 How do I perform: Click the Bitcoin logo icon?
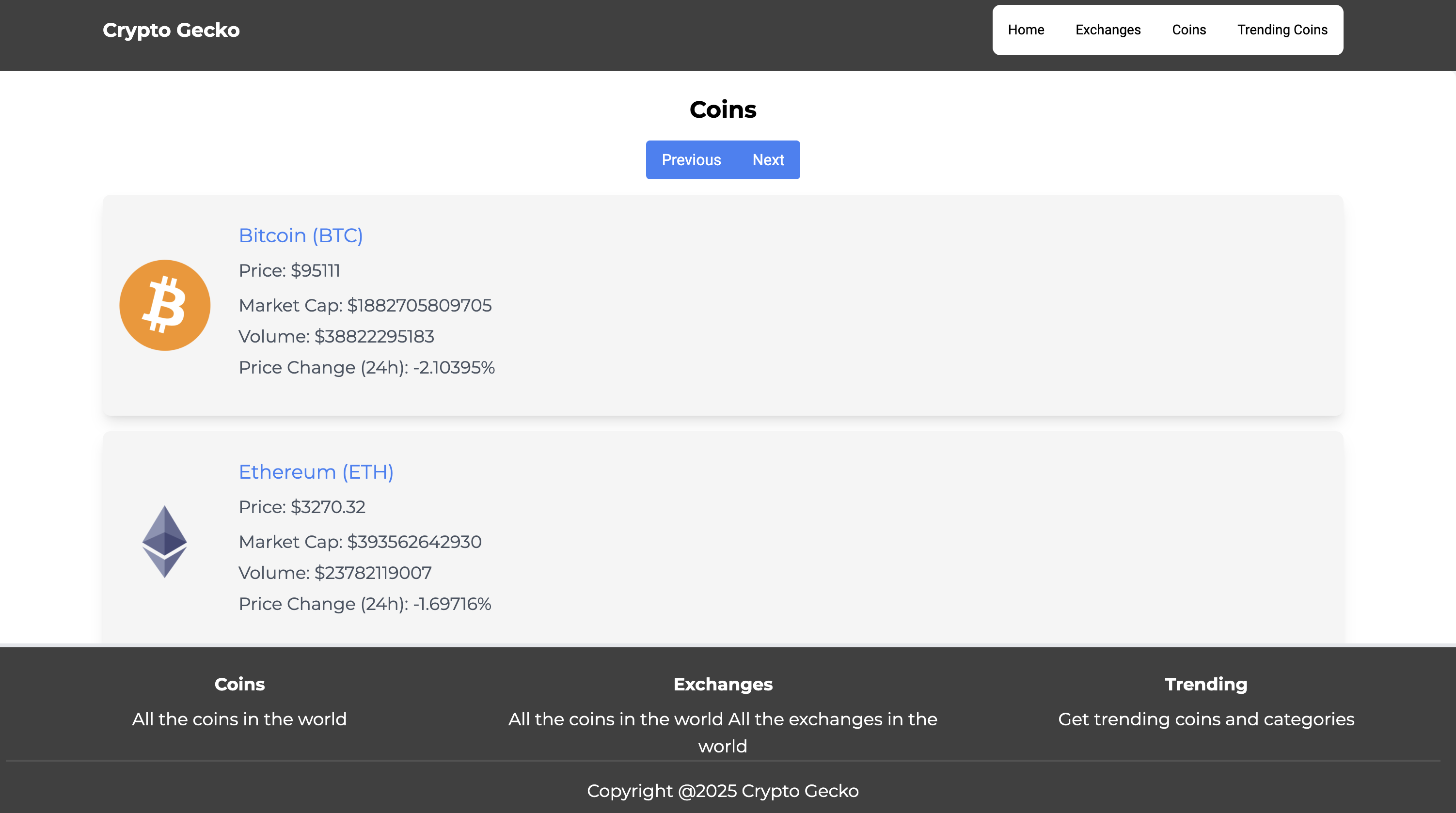(164, 305)
